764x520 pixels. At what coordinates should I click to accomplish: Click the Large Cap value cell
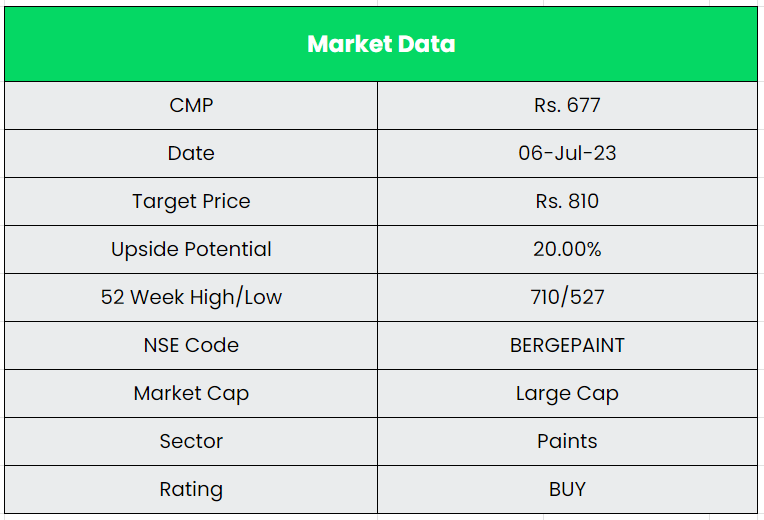[x=567, y=393]
